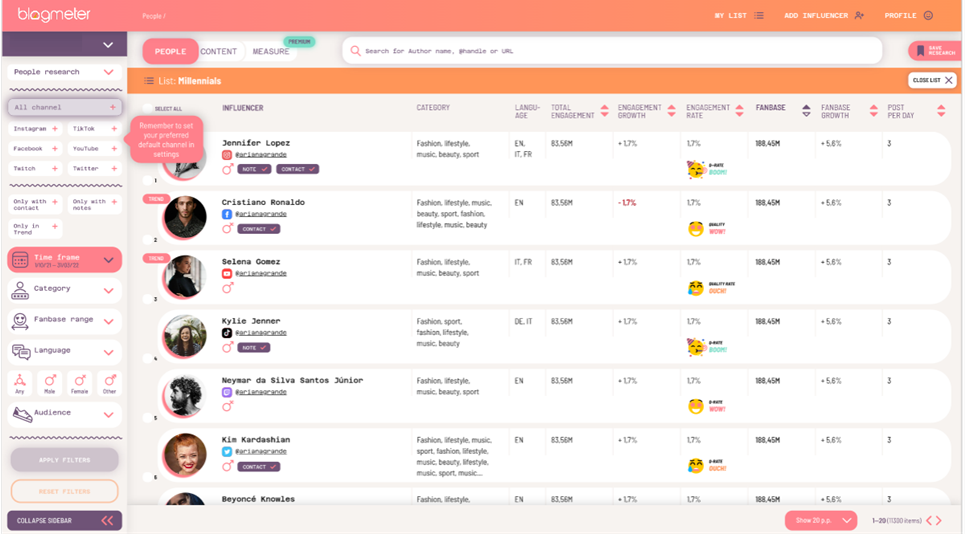Toggle the YouTube channel filter
The width and height of the screenshot is (965, 534).
point(95,148)
